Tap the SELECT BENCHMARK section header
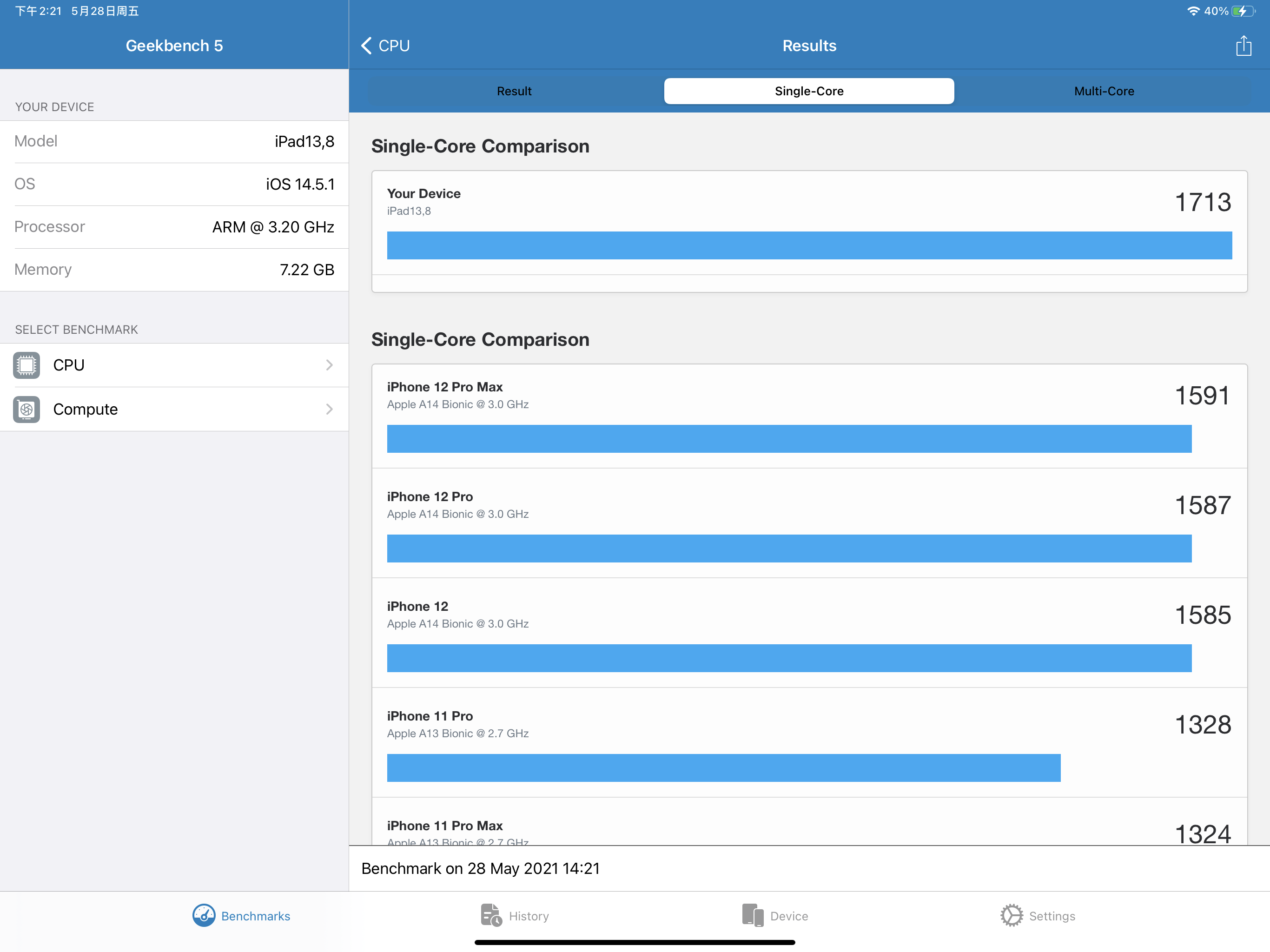Screen dimensions: 1270x952 (76, 330)
